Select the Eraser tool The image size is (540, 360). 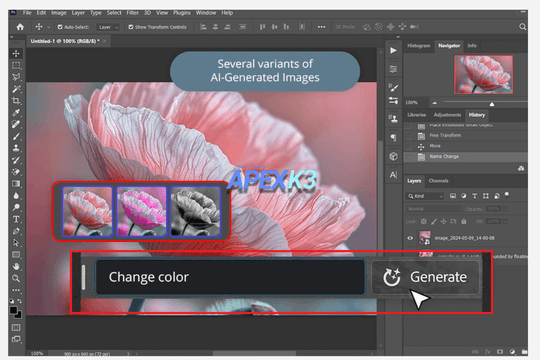[16, 172]
